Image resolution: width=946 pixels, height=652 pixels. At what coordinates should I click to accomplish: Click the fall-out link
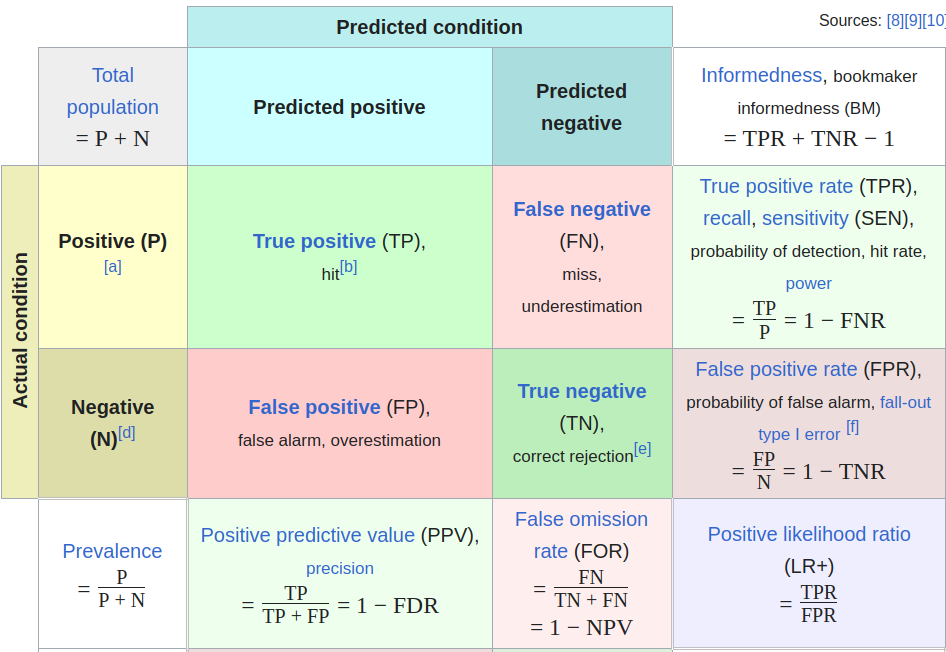coord(905,402)
